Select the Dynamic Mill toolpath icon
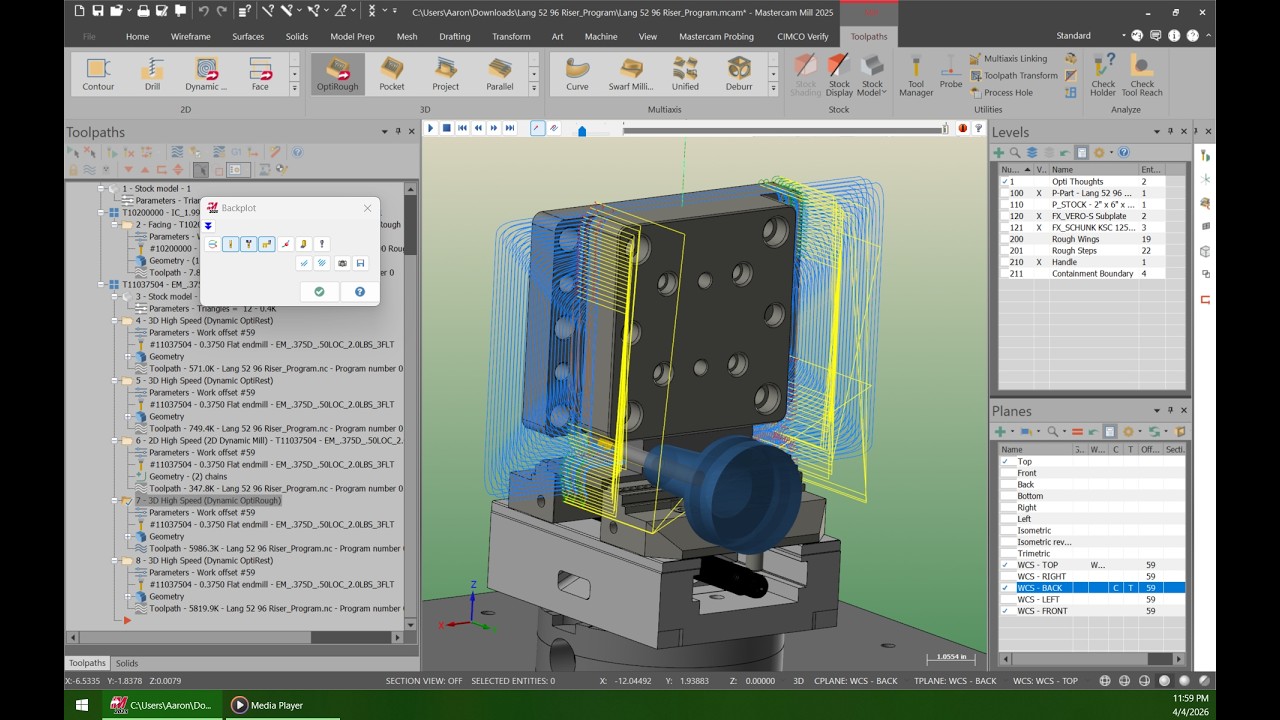Image resolution: width=1280 pixels, height=720 pixels. (206, 74)
